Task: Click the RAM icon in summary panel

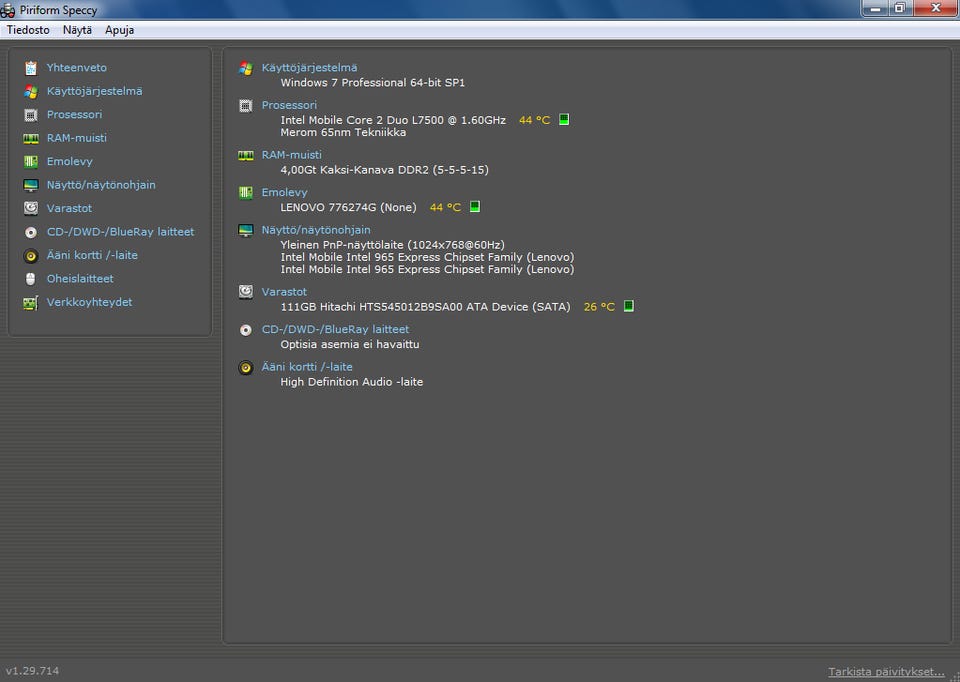Action: click(246, 156)
